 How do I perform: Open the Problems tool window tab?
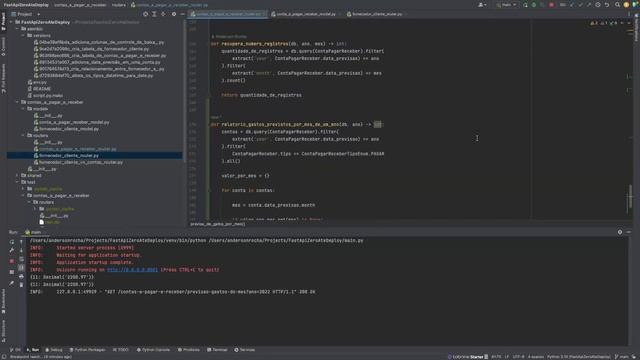pos(189,350)
